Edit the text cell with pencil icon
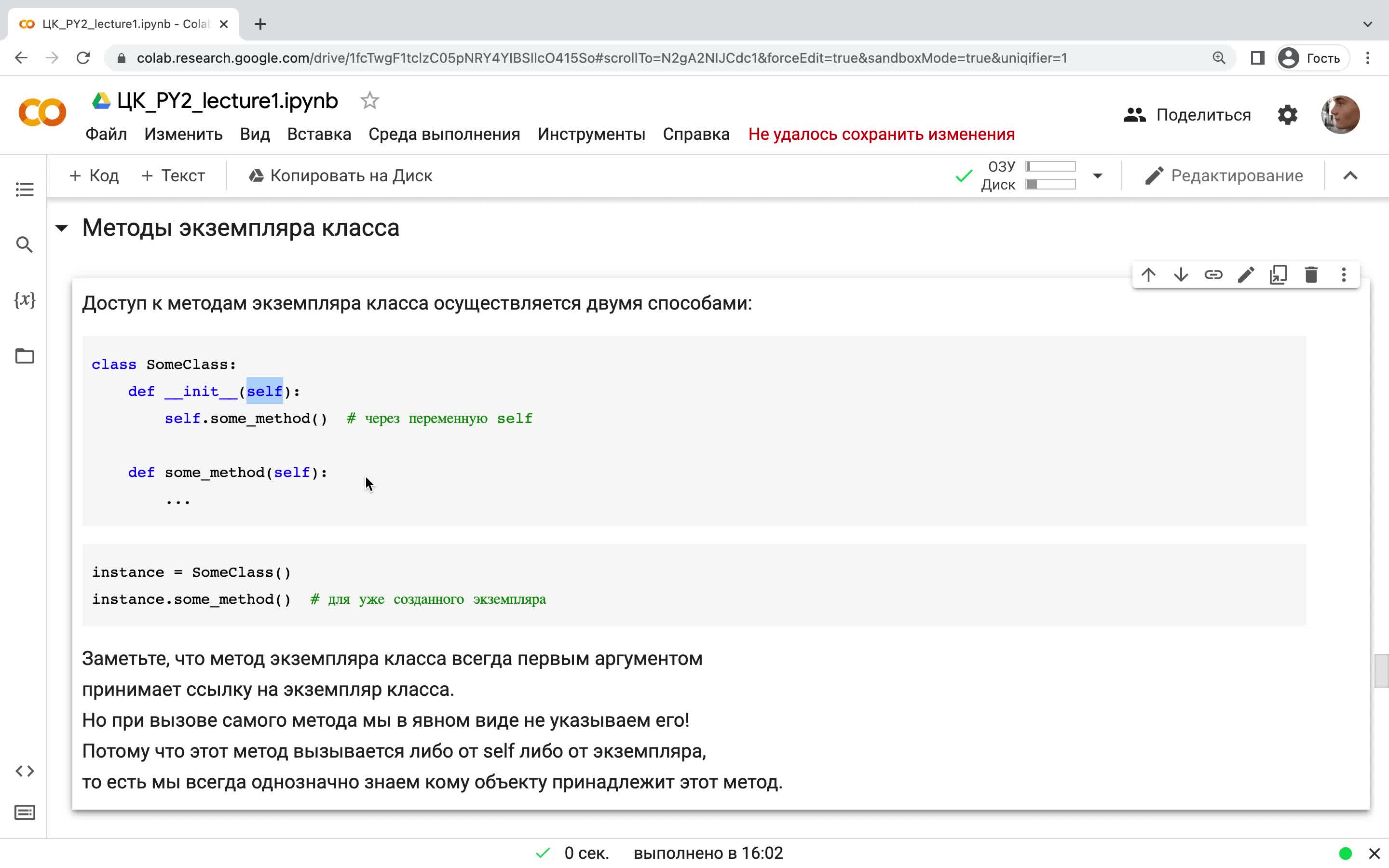1389x868 pixels. (x=1246, y=275)
